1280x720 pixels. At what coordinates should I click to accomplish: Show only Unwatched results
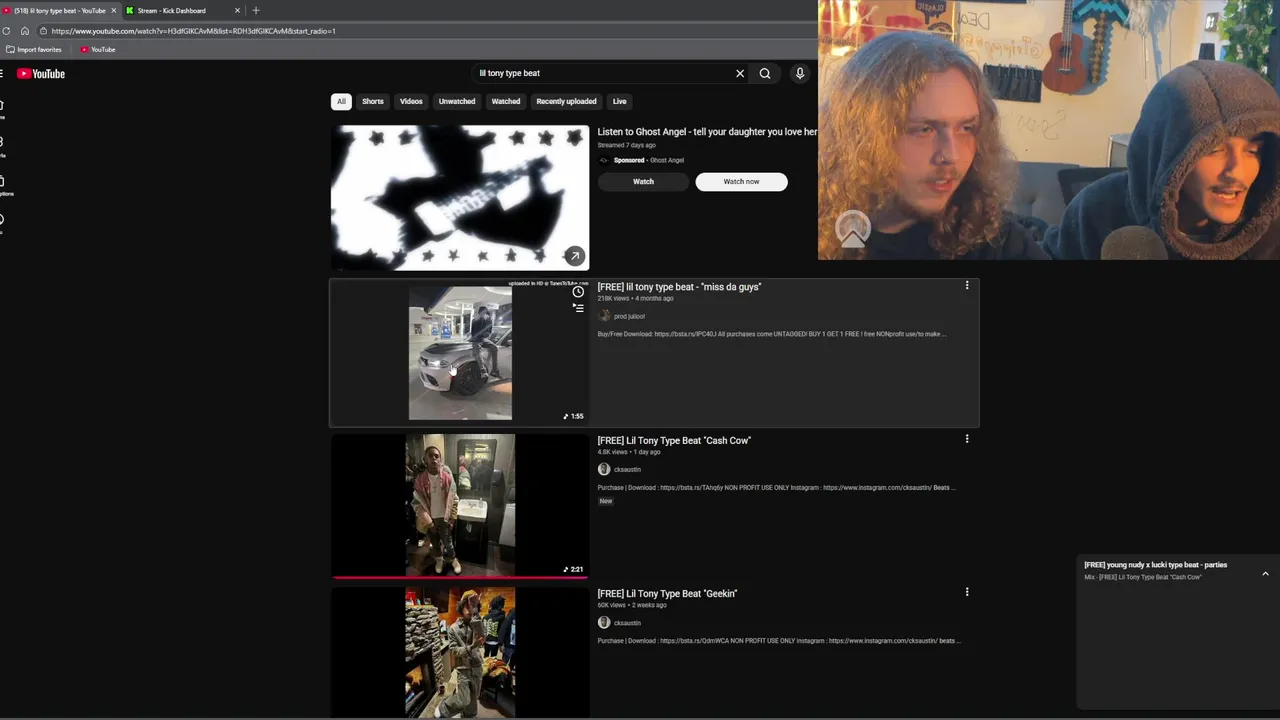coord(457,101)
